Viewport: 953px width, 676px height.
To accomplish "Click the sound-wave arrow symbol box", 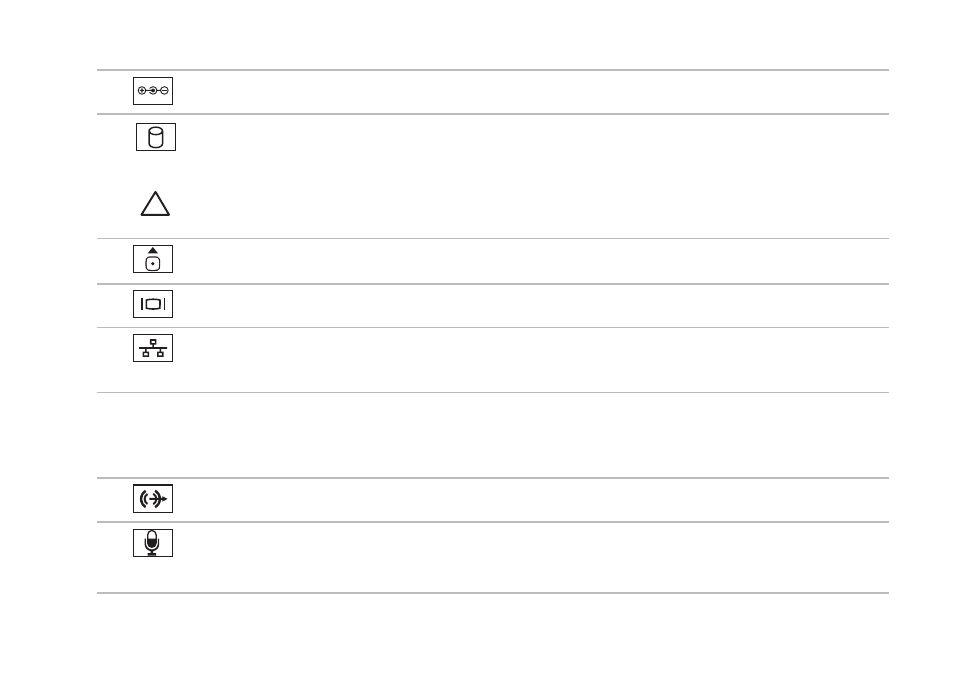I will (153, 498).
